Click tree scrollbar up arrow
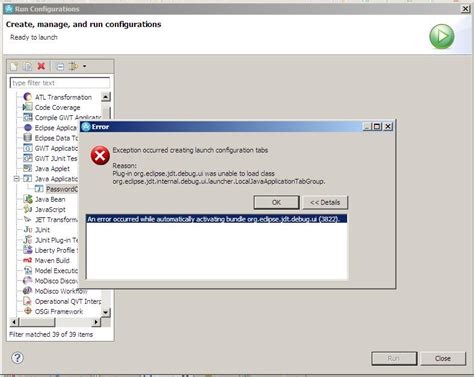The height and width of the screenshot is (377, 474). 106,97
